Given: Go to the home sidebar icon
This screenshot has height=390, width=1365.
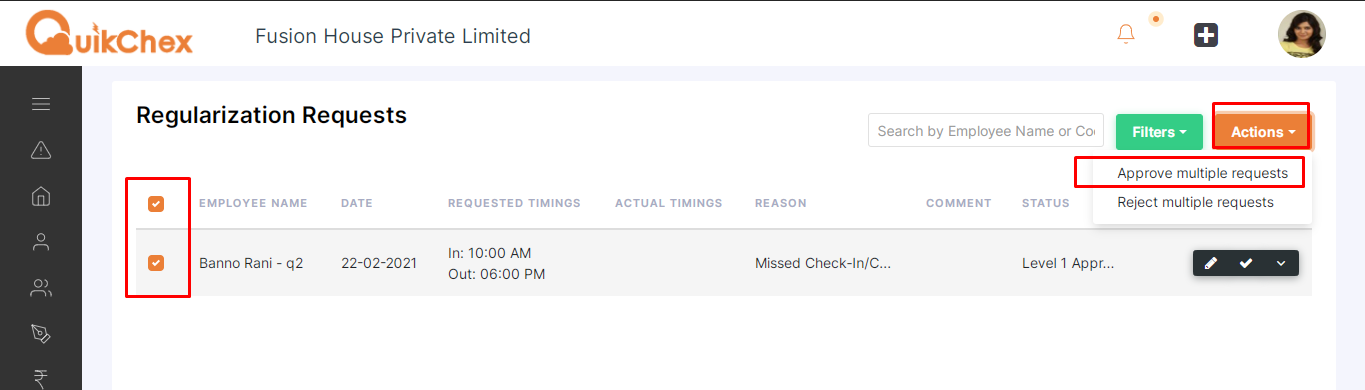Looking at the screenshot, I should click(41, 196).
